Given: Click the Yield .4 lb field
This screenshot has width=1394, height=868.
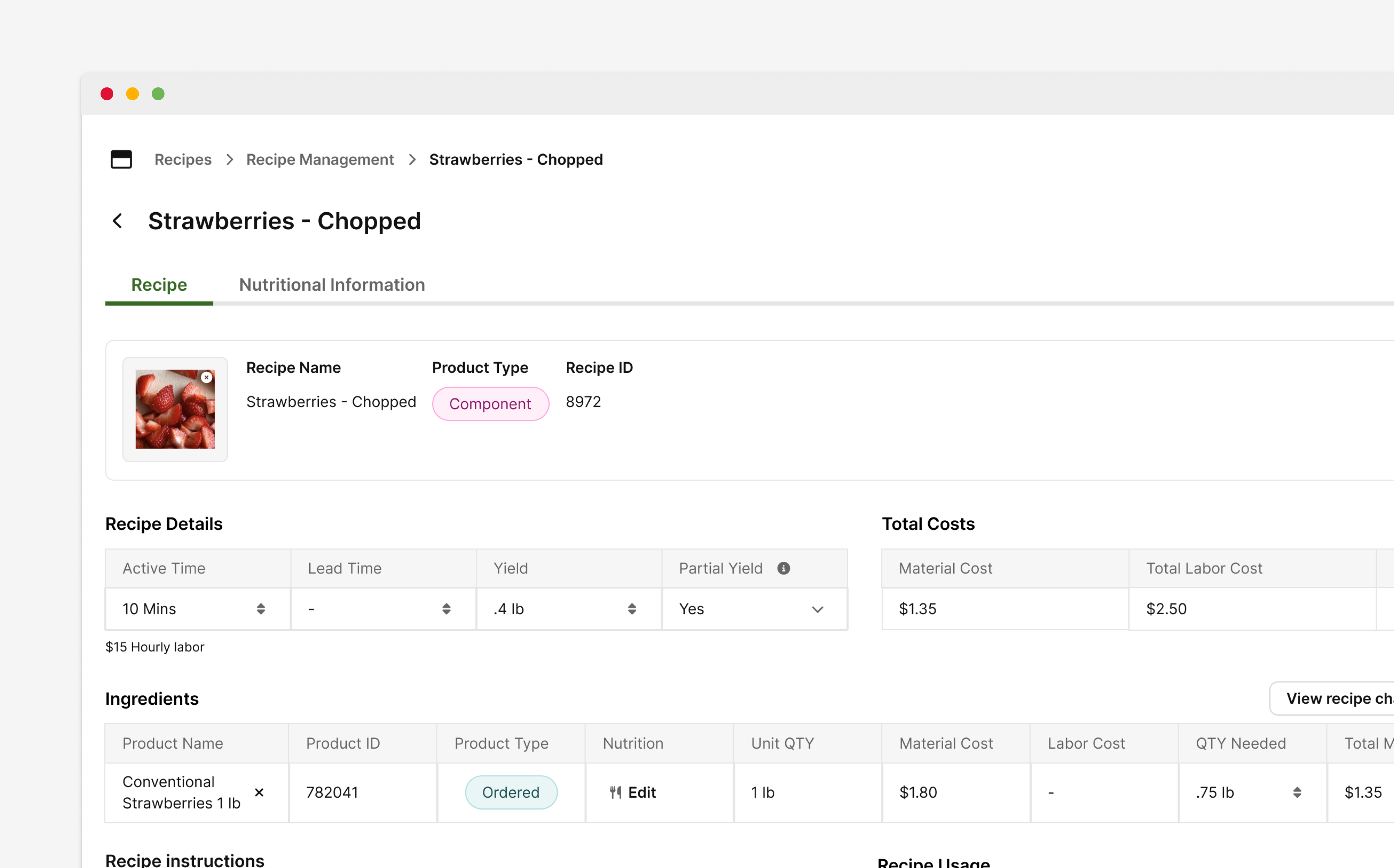Looking at the screenshot, I should click(x=569, y=609).
